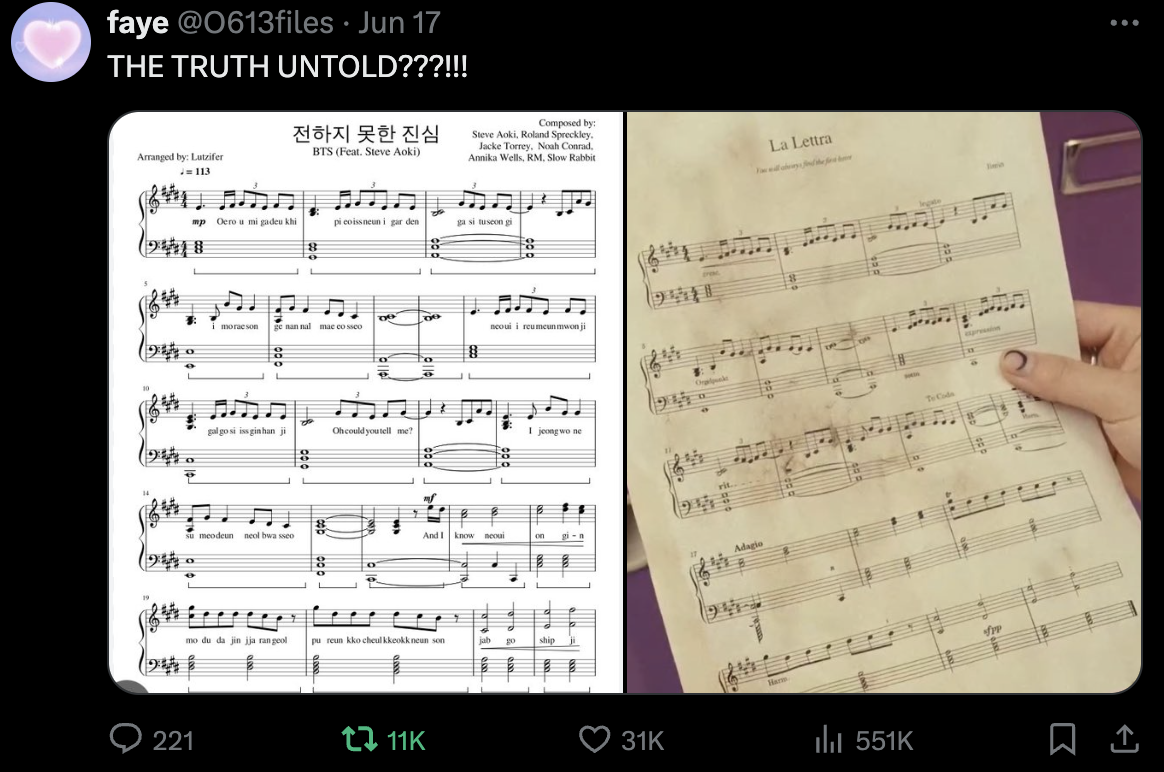Like the tweet with heart icon
This screenshot has width=1164, height=772.
pos(594,739)
